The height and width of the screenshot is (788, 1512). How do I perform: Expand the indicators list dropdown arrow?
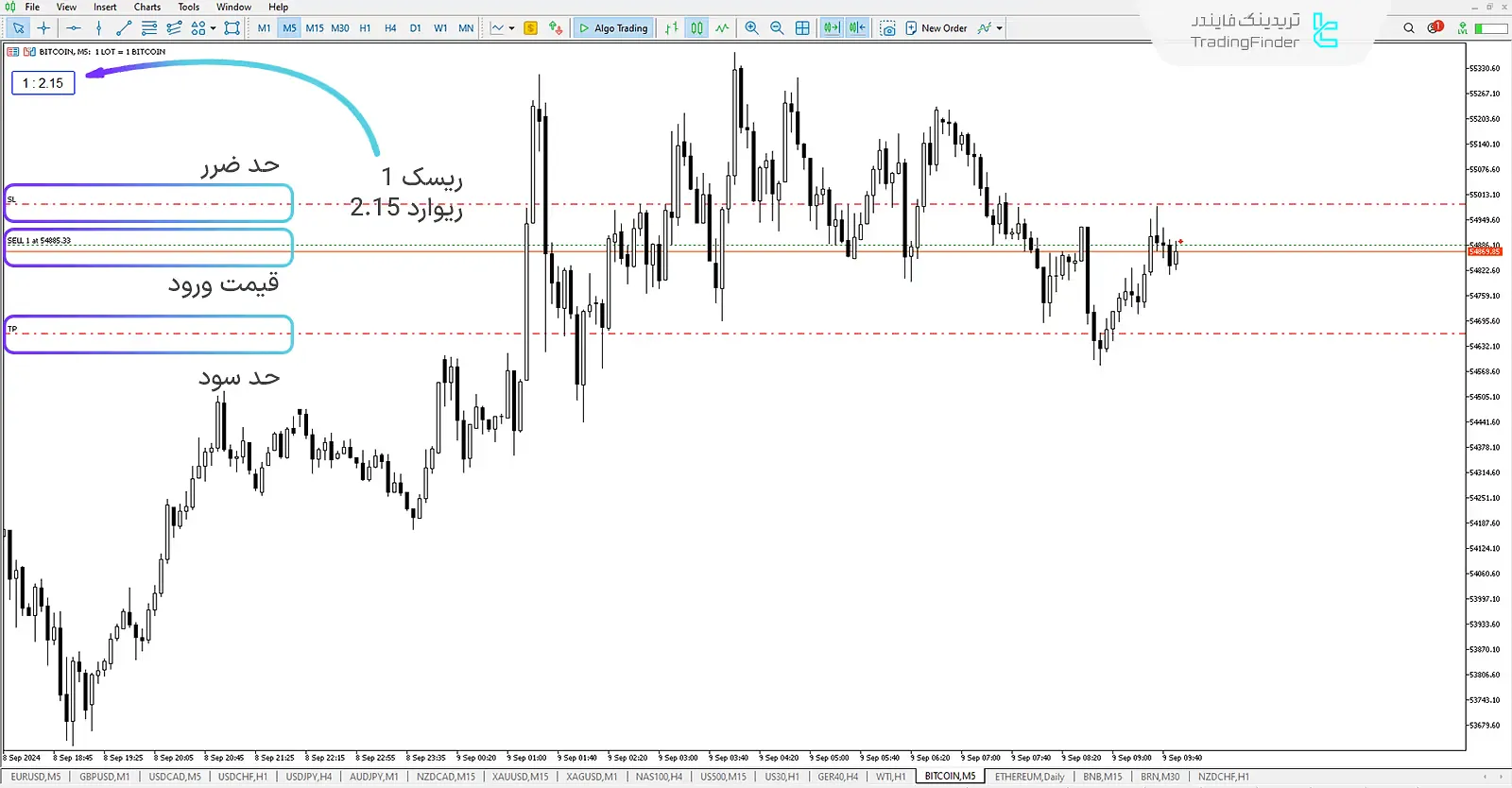1000,28
